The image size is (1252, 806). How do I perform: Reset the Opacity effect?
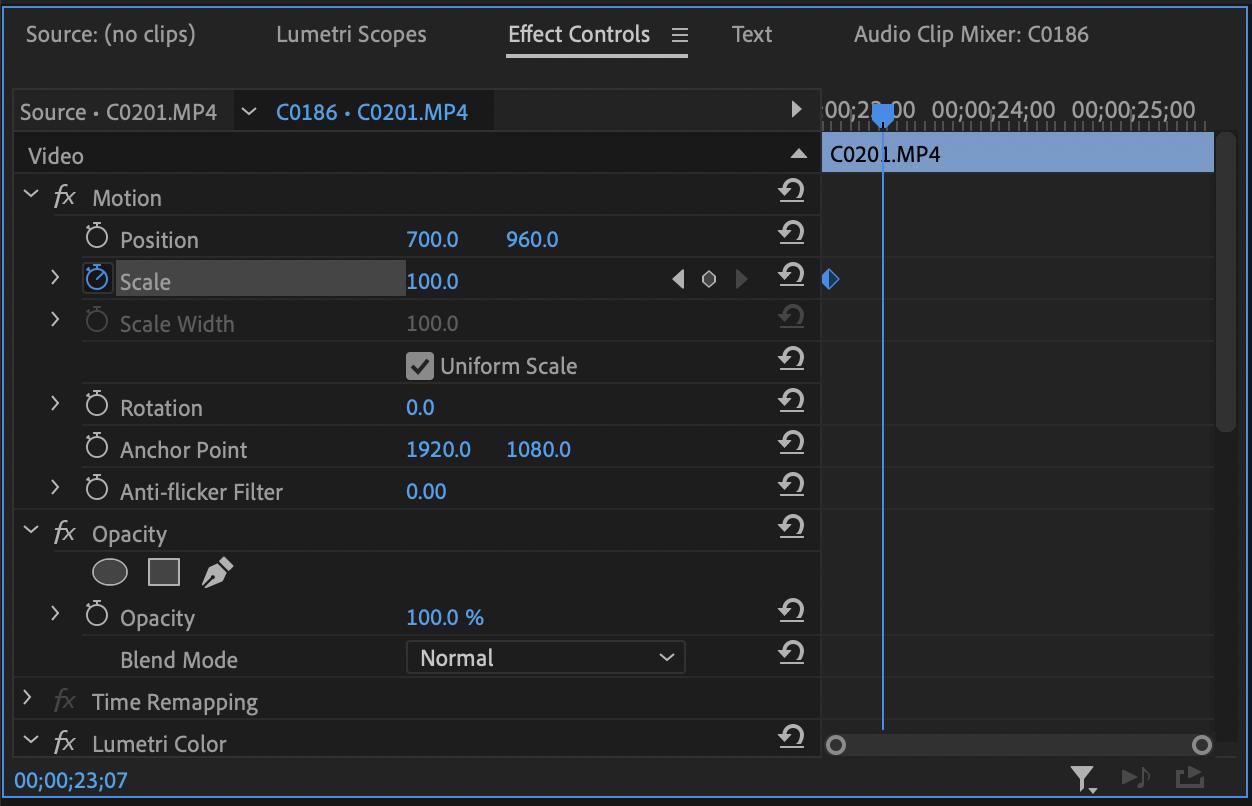791,528
